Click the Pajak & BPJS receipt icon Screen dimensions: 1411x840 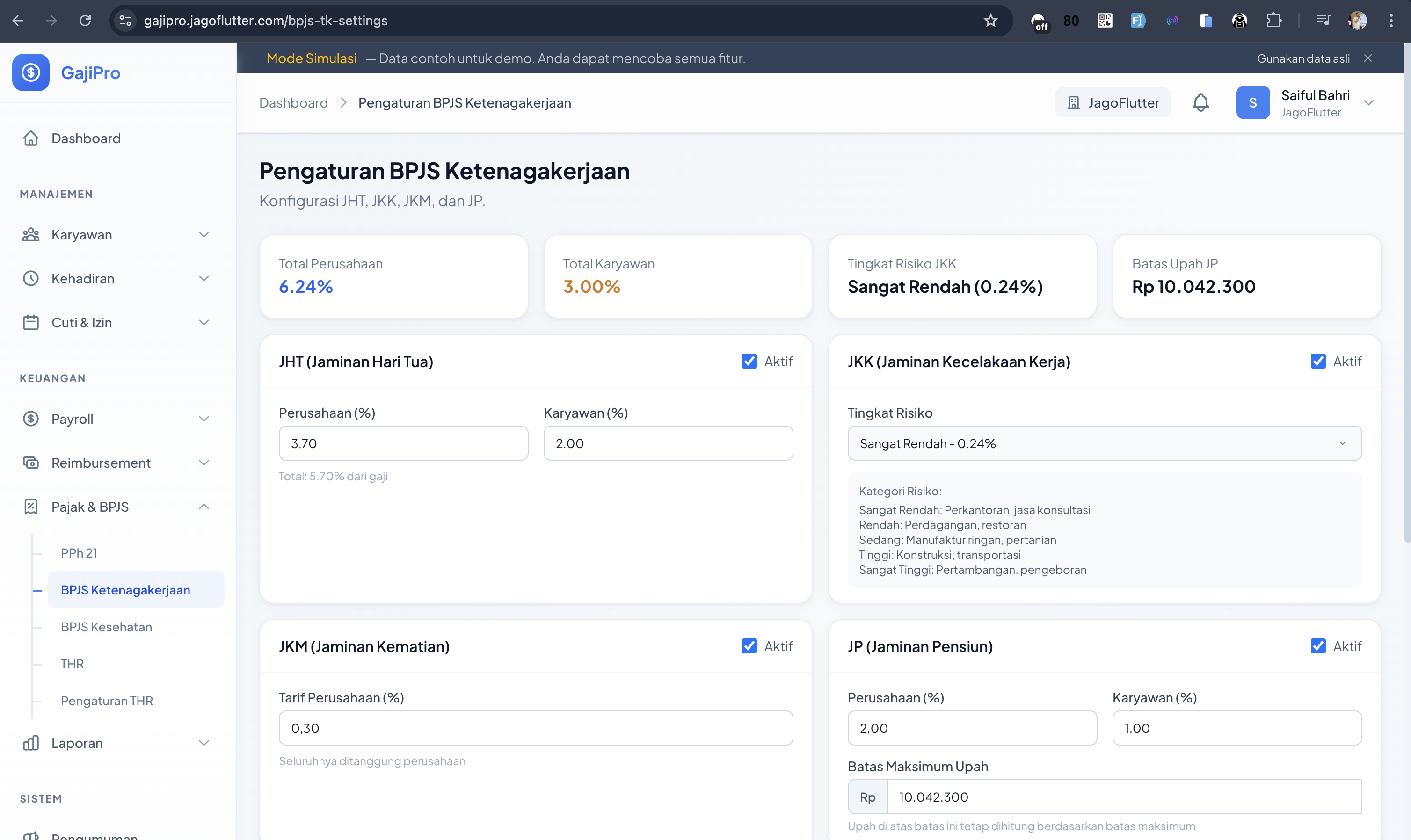30,507
